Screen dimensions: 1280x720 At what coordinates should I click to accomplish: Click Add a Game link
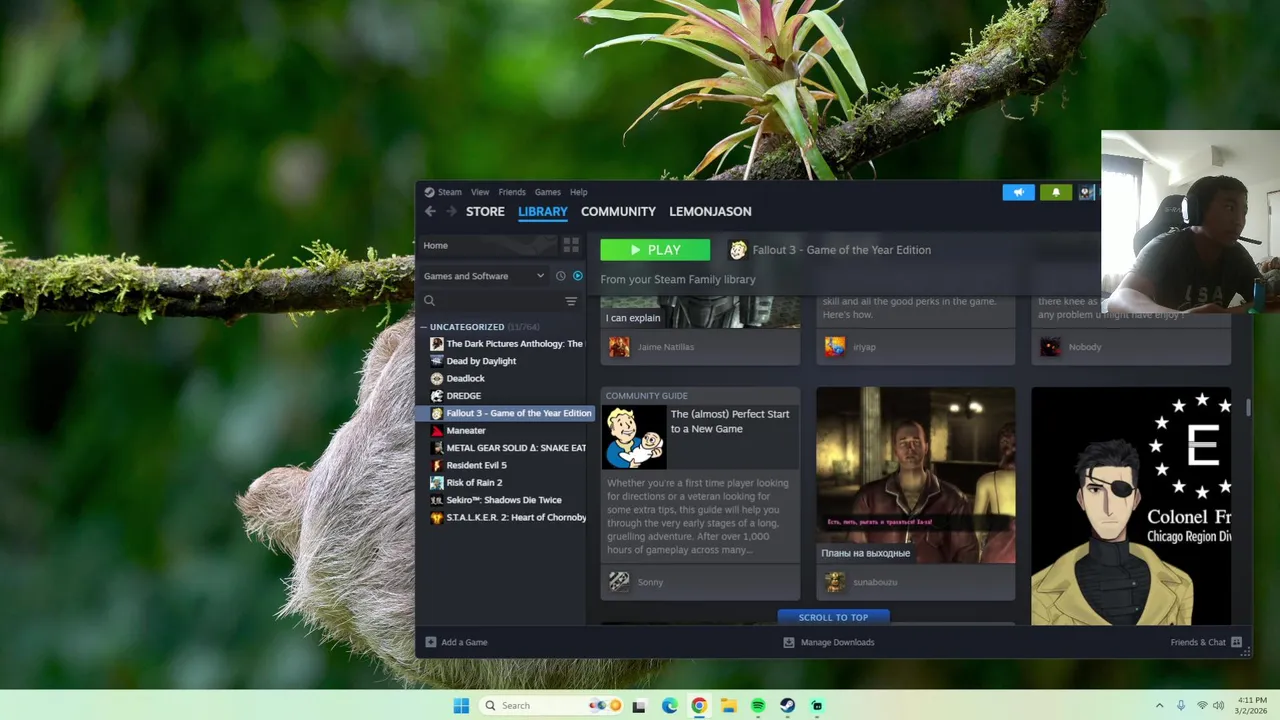[x=464, y=642]
